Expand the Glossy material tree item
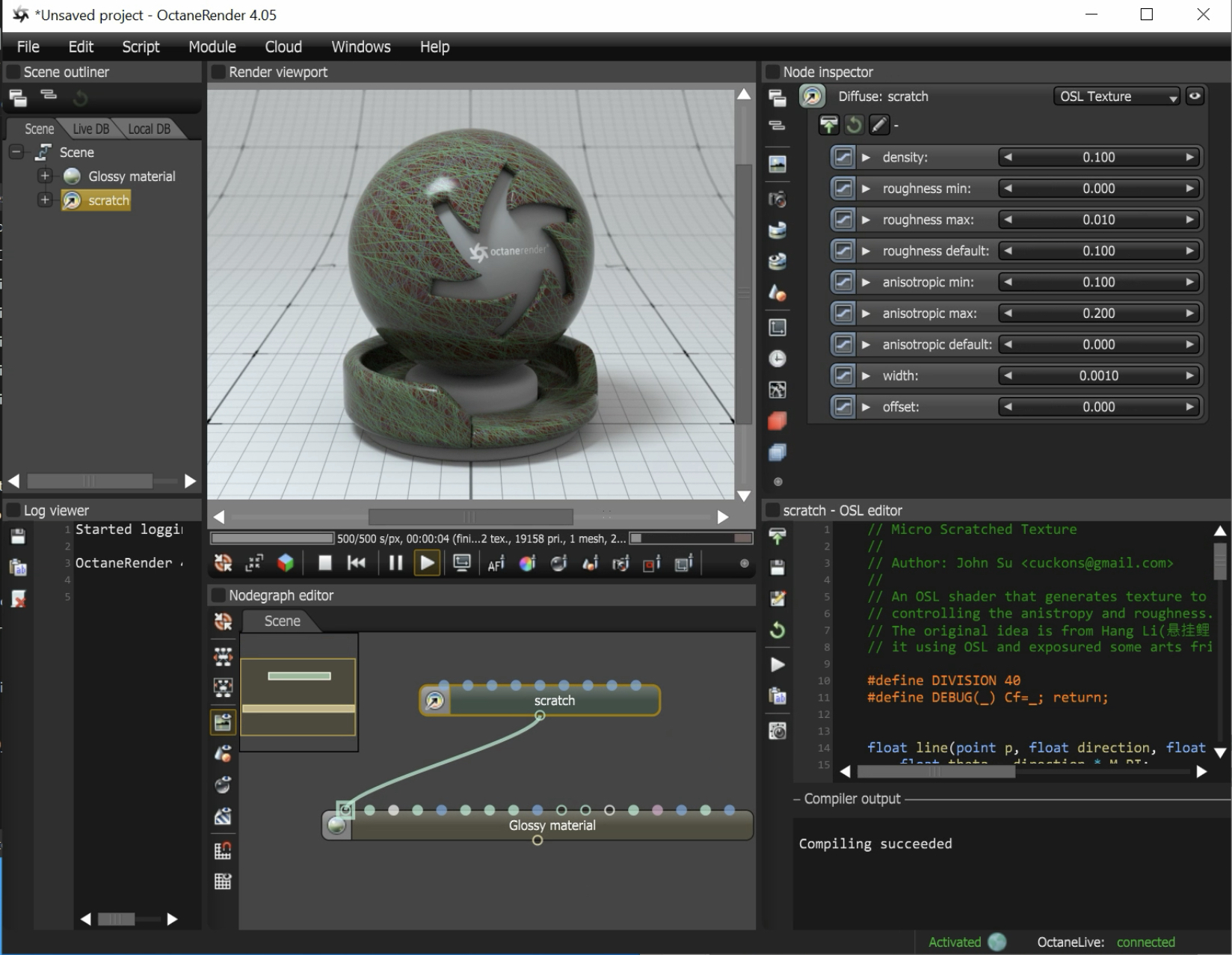The height and width of the screenshot is (955, 1232). [45, 176]
